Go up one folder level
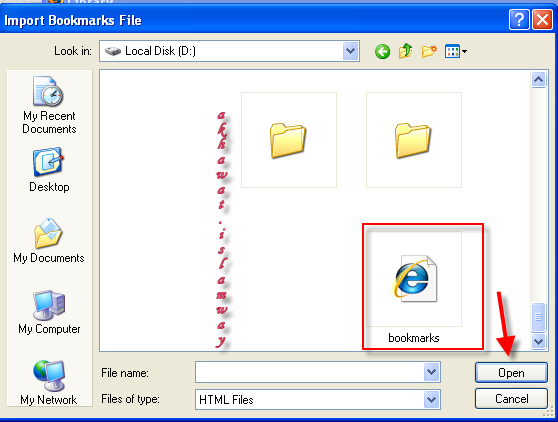Viewport: 558px width, 422px height. tap(405, 51)
